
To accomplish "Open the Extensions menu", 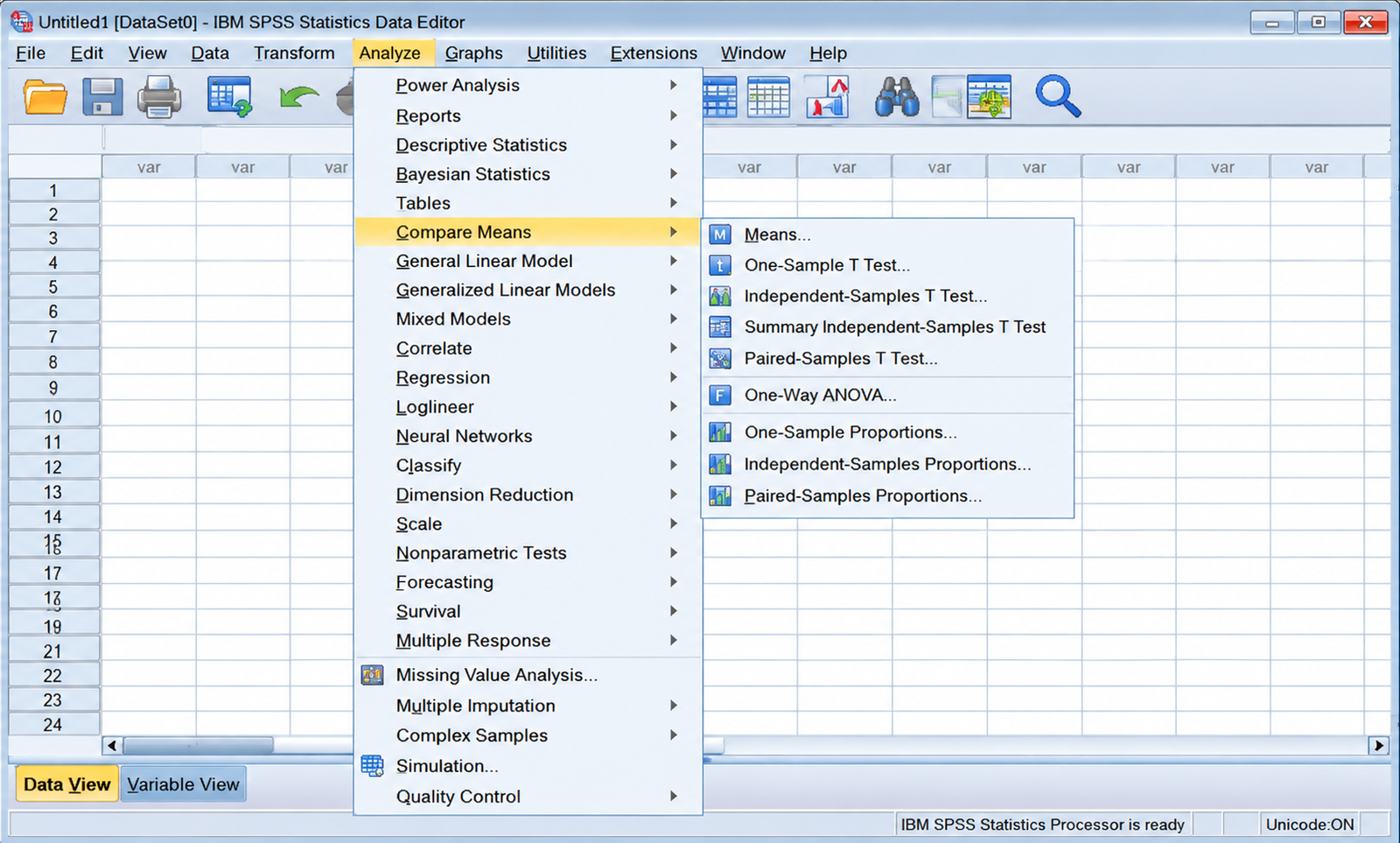I will coord(654,53).
